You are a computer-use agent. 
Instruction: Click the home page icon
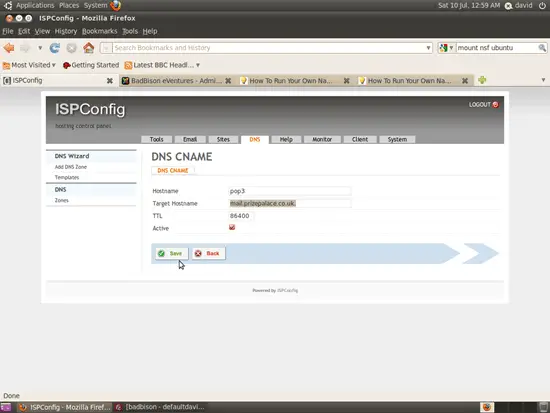pyautogui.click(x=88, y=48)
